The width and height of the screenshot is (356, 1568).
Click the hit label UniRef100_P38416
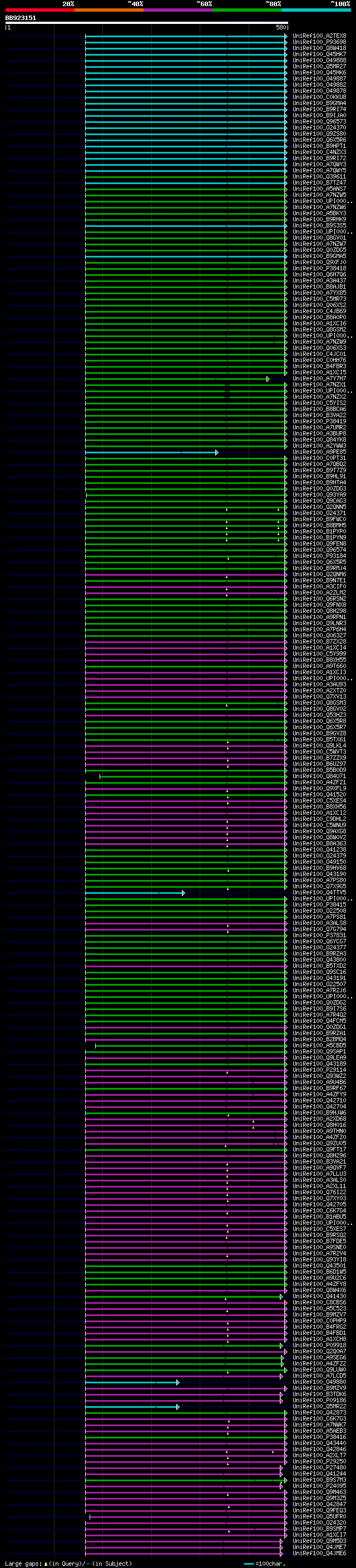(319, 1437)
